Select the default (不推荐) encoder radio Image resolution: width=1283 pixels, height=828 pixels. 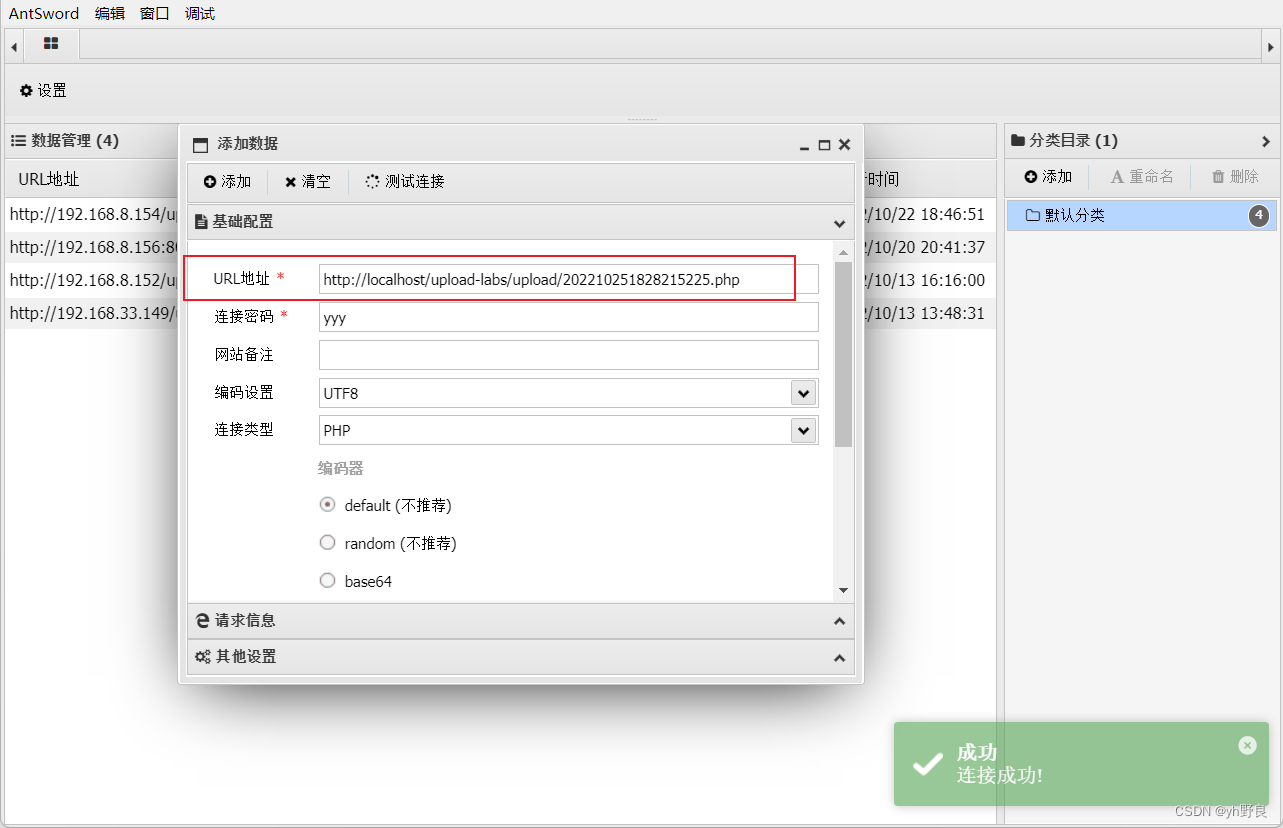(327, 505)
